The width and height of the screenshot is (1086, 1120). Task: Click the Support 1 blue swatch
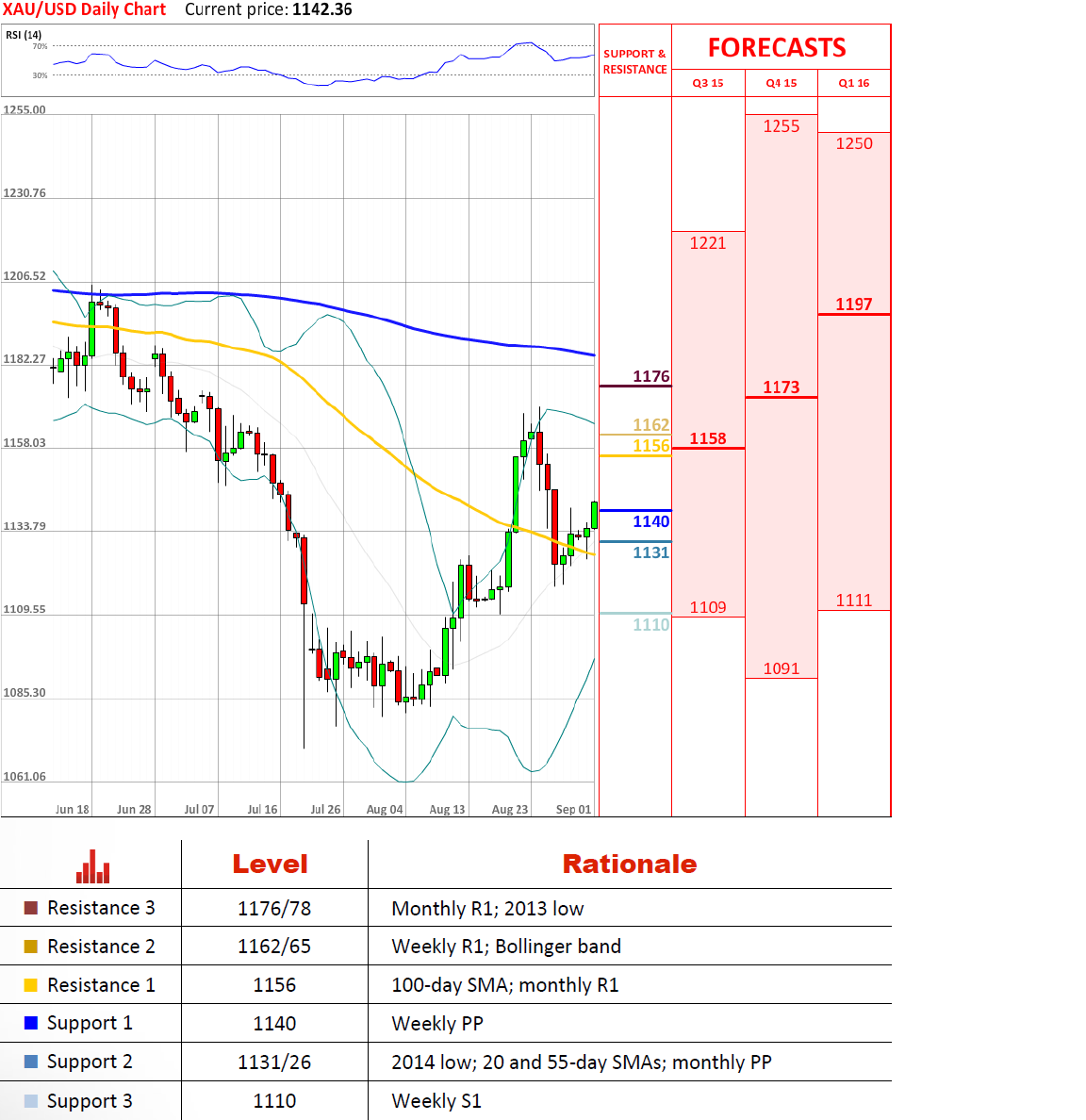(x=31, y=1023)
